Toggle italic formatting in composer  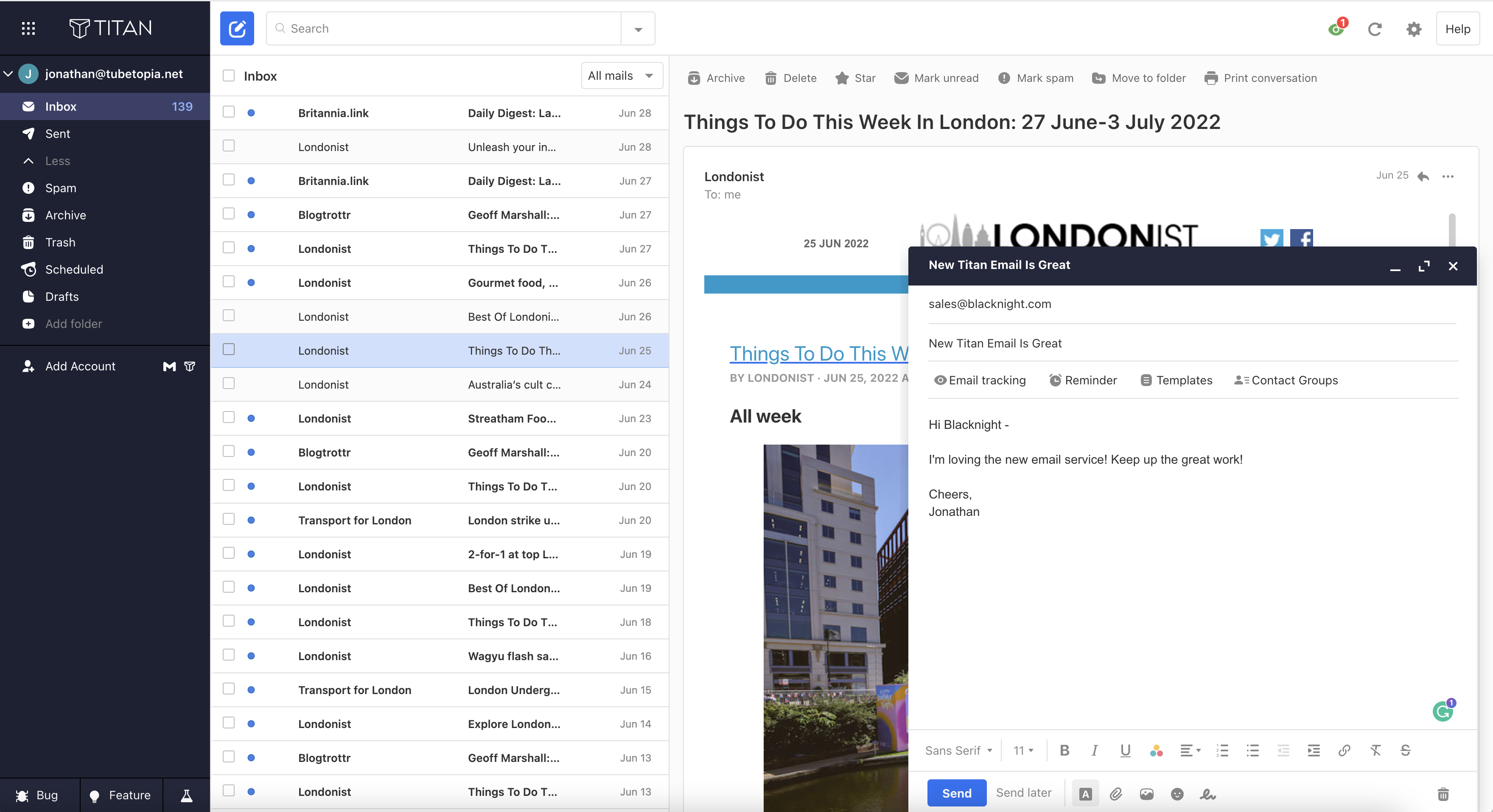[1094, 750]
